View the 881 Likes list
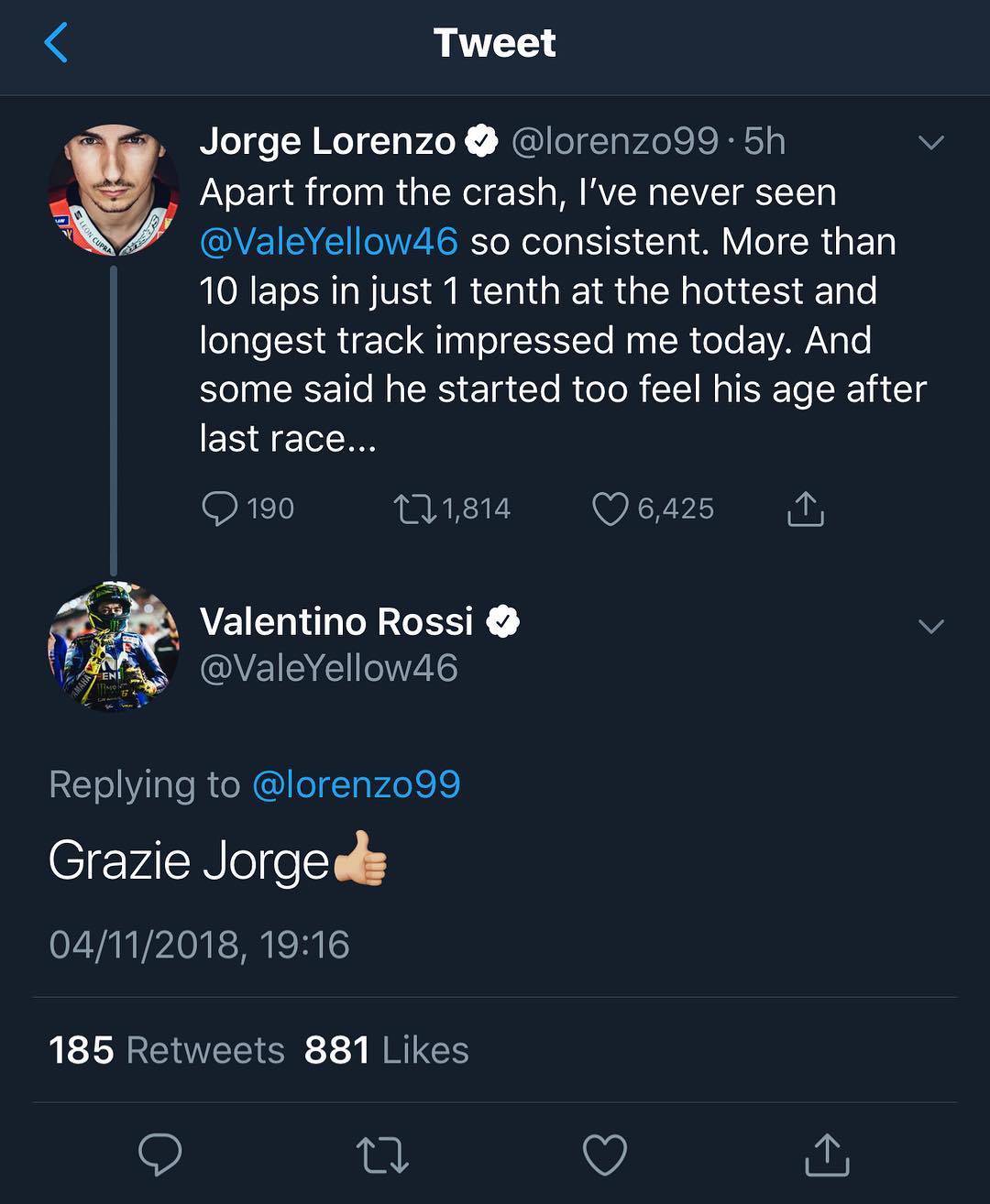Screen dimensions: 990x1204 click(387, 1050)
